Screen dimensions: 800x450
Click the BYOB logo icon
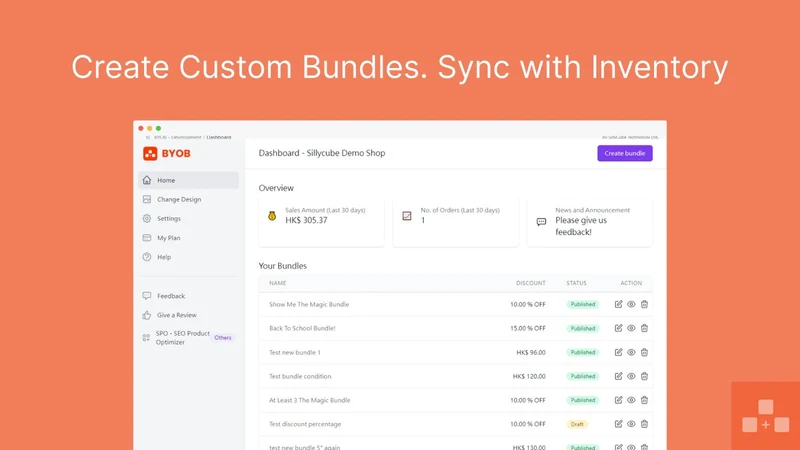click(x=150, y=153)
